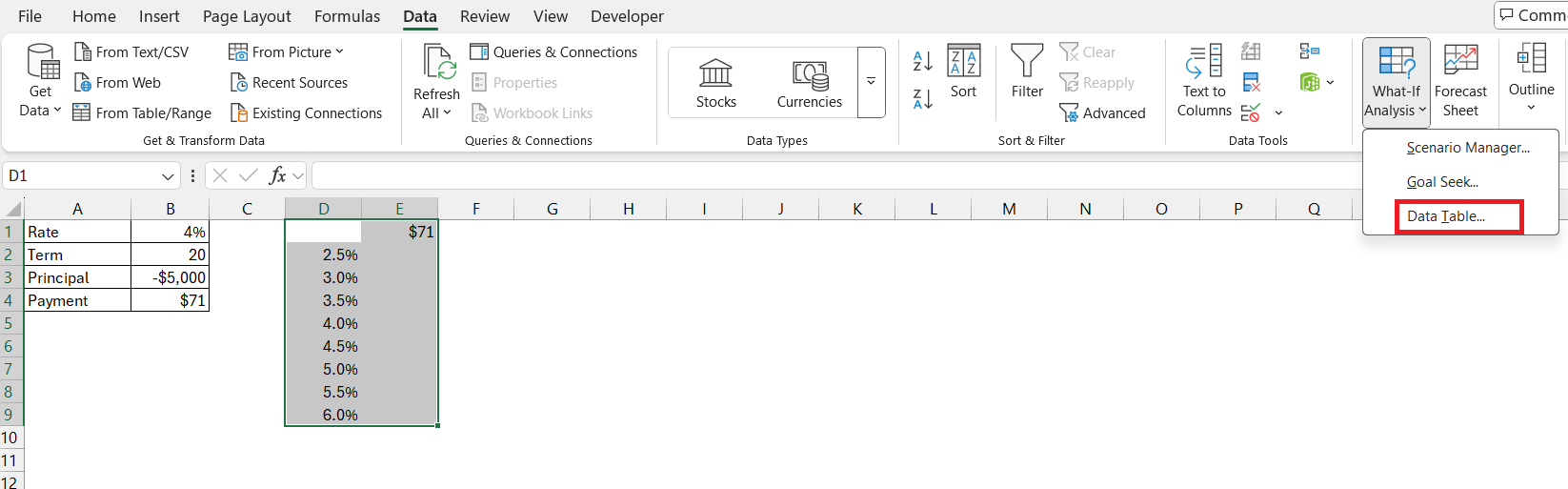
Task: Click Text to Columns
Action: click(x=1204, y=81)
